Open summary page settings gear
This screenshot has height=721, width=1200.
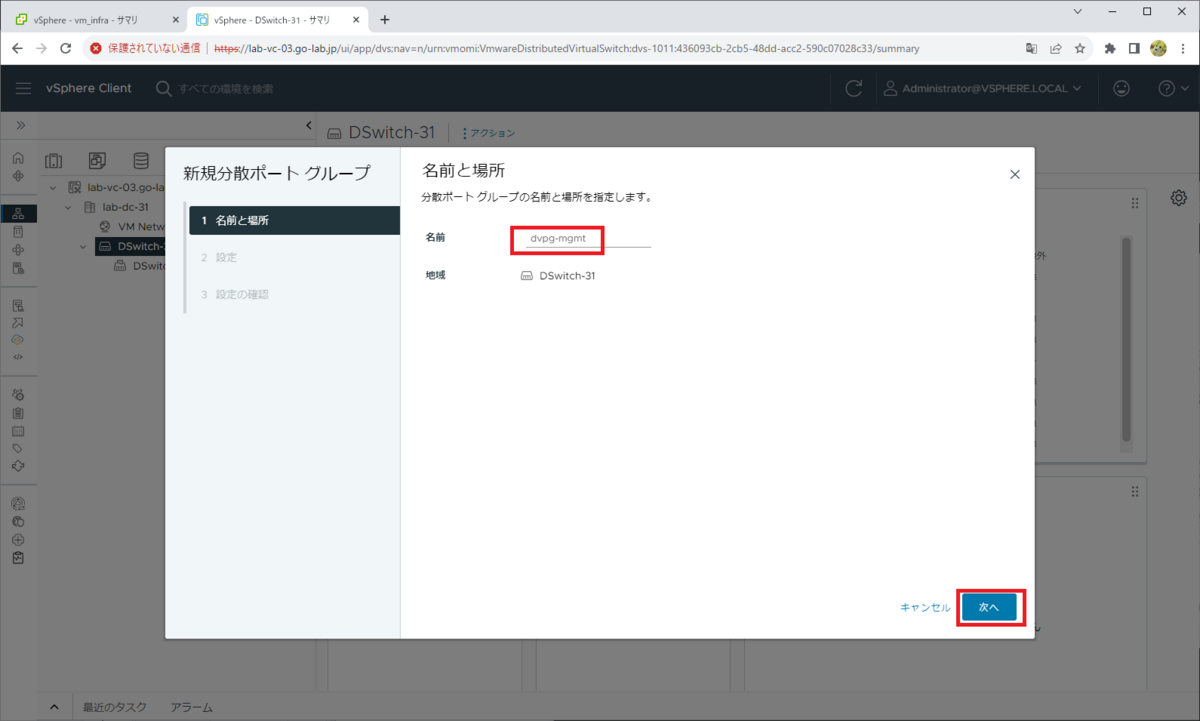tap(1179, 198)
